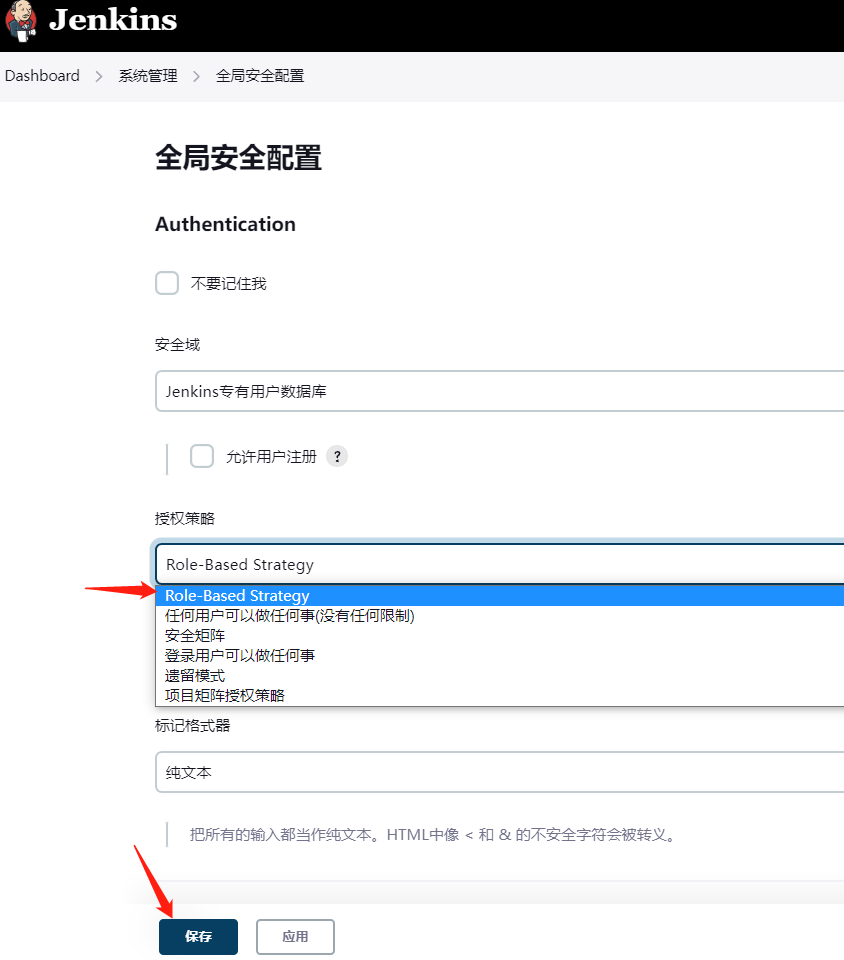This screenshot has width=844, height=960.
Task: Select Role-Based Strategy from the list
Action: point(238,596)
